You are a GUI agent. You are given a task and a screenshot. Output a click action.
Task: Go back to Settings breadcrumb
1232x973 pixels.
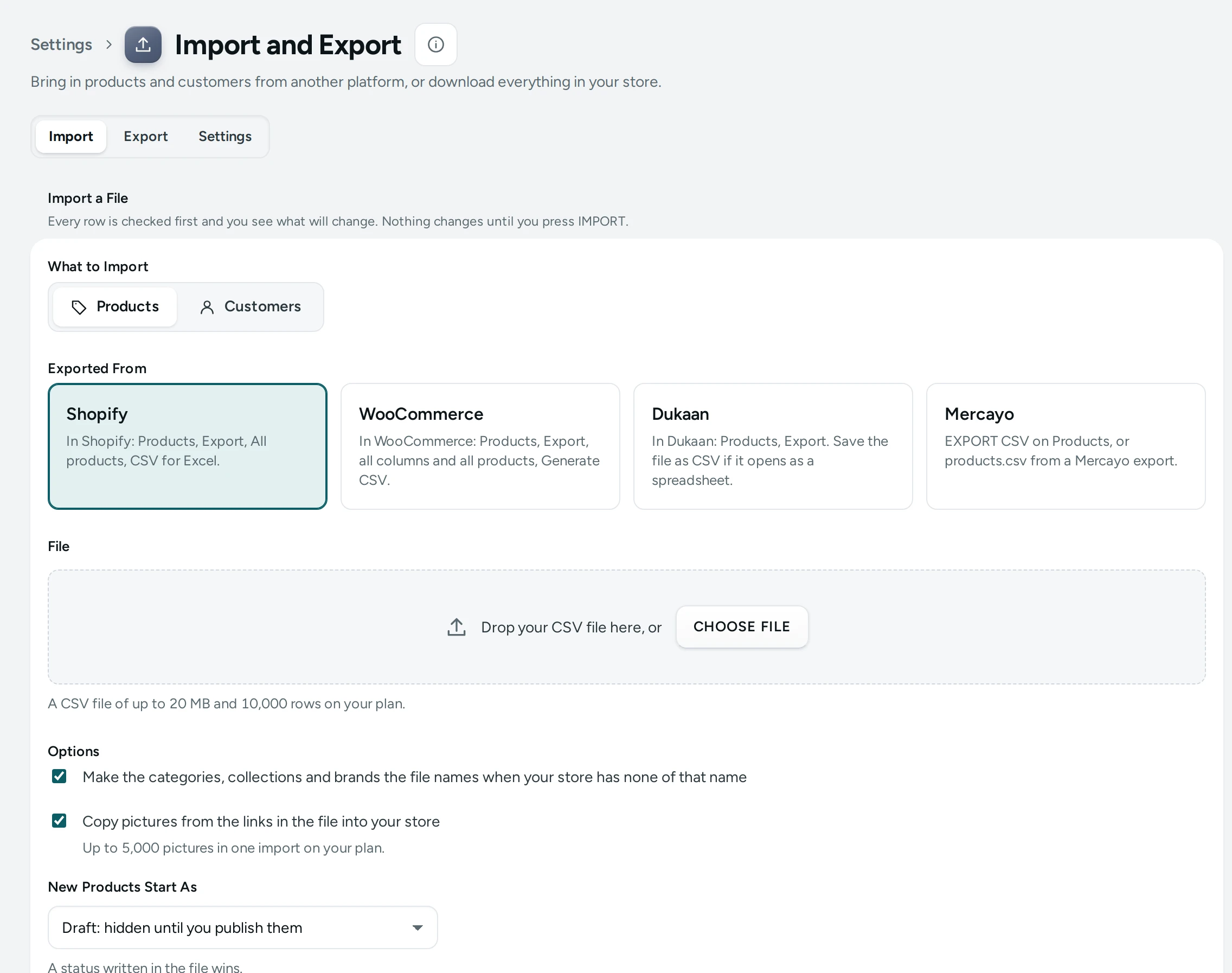point(61,44)
